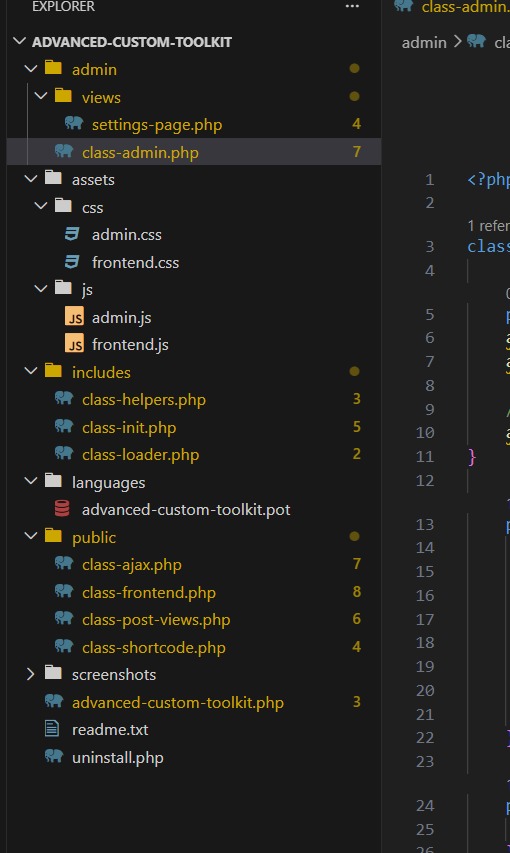
Task: Open readme.txt file
Action: click(x=110, y=730)
